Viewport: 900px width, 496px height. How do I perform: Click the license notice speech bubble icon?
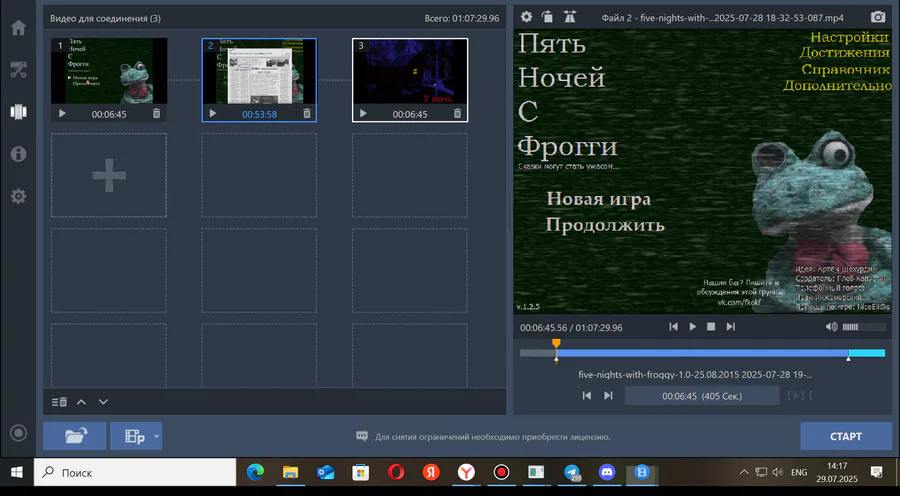(x=362, y=436)
